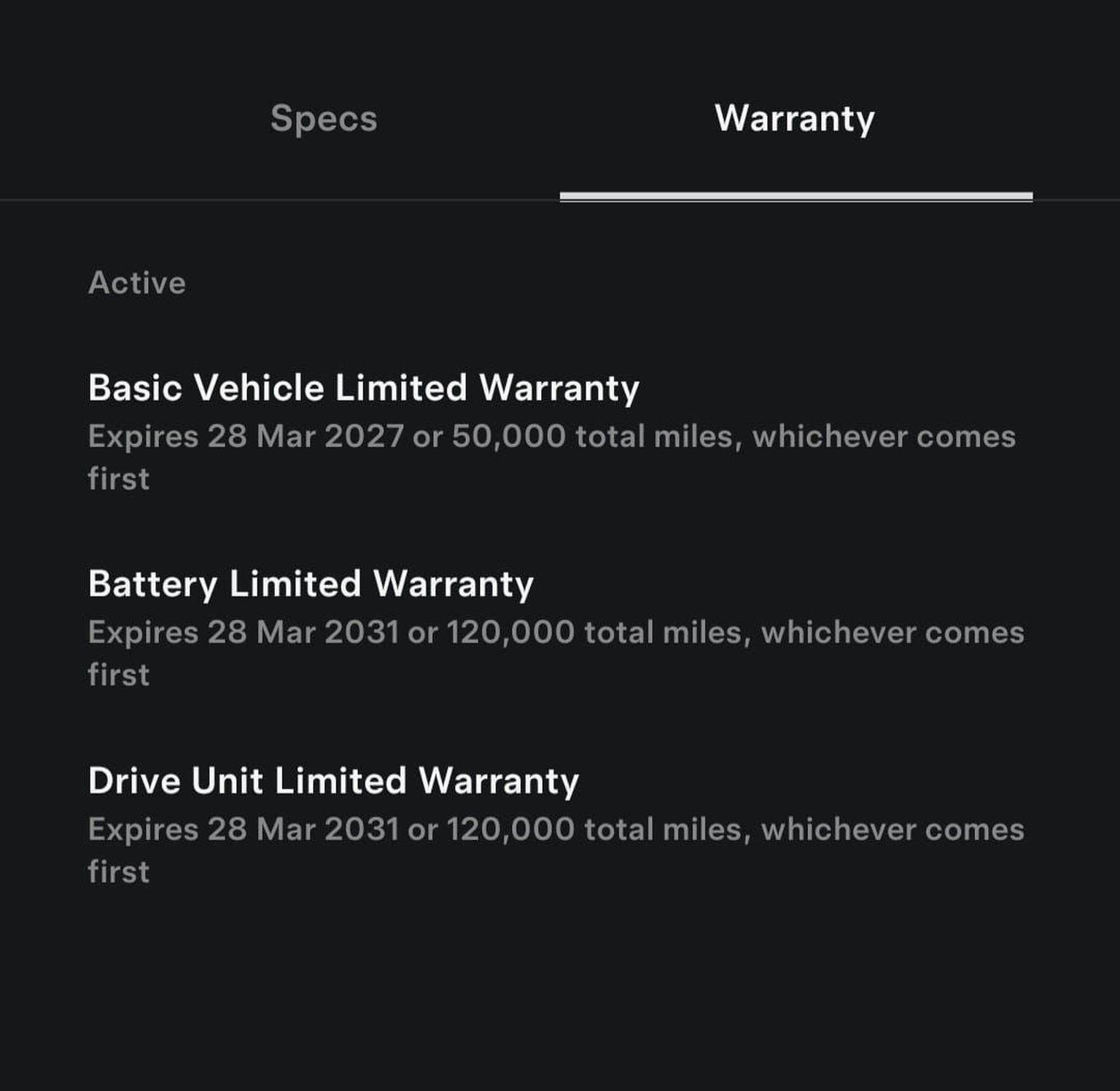Screen dimensions: 1120x1091
Task: Click the word 'first' under Basic Vehicle warranty
Action: click(118, 479)
